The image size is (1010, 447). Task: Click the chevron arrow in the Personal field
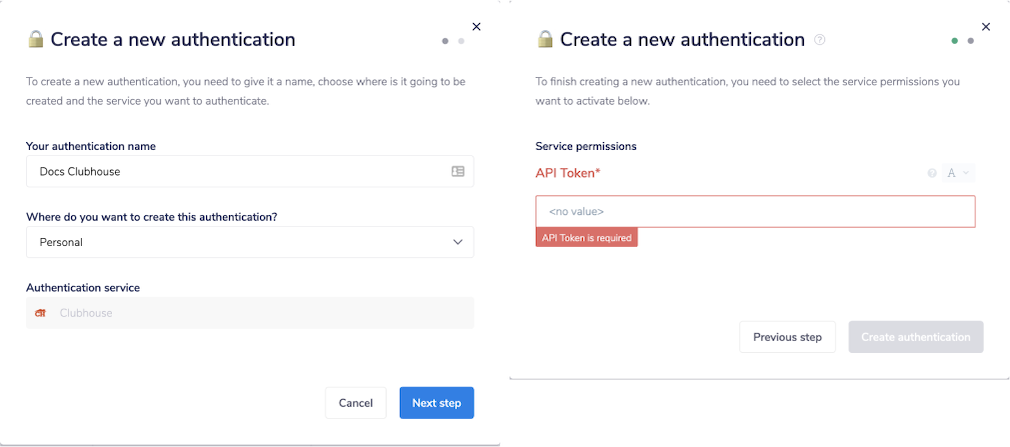point(458,242)
